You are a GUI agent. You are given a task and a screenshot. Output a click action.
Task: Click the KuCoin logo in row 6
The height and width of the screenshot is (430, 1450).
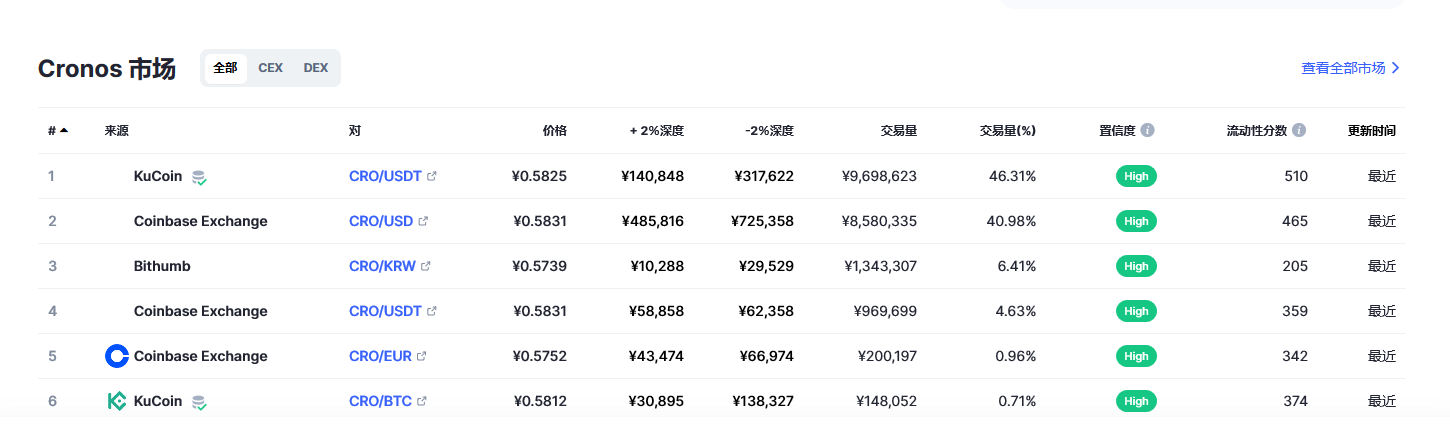(117, 401)
